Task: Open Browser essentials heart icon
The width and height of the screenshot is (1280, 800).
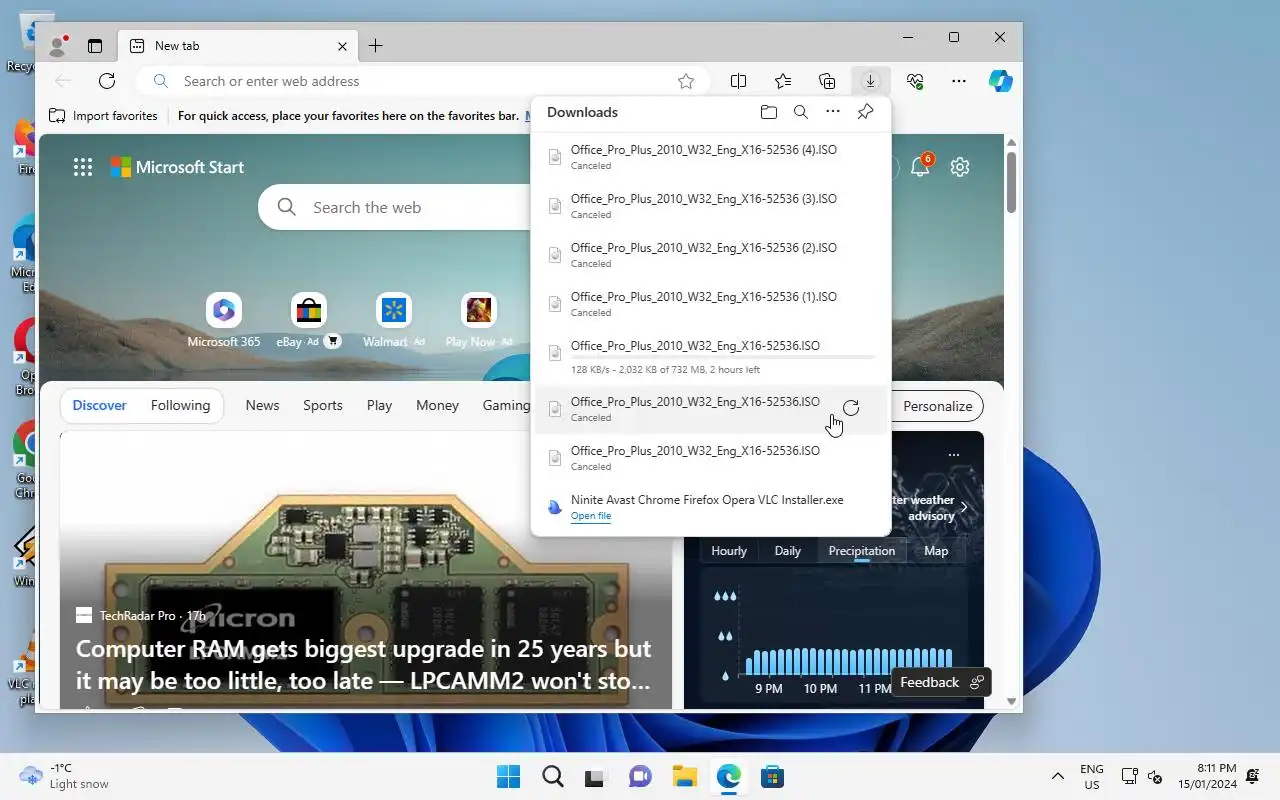Action: click(915, 81)
